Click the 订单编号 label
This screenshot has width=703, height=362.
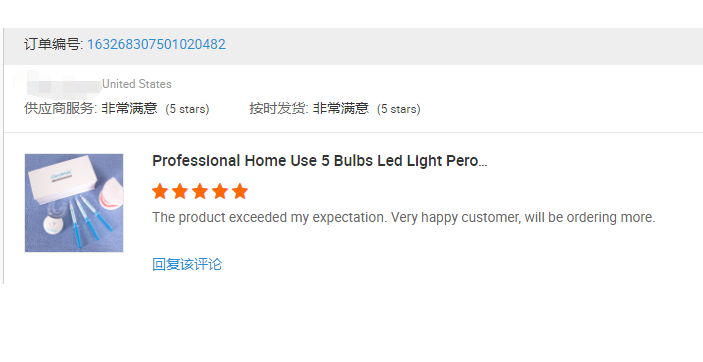click(53, 44)
